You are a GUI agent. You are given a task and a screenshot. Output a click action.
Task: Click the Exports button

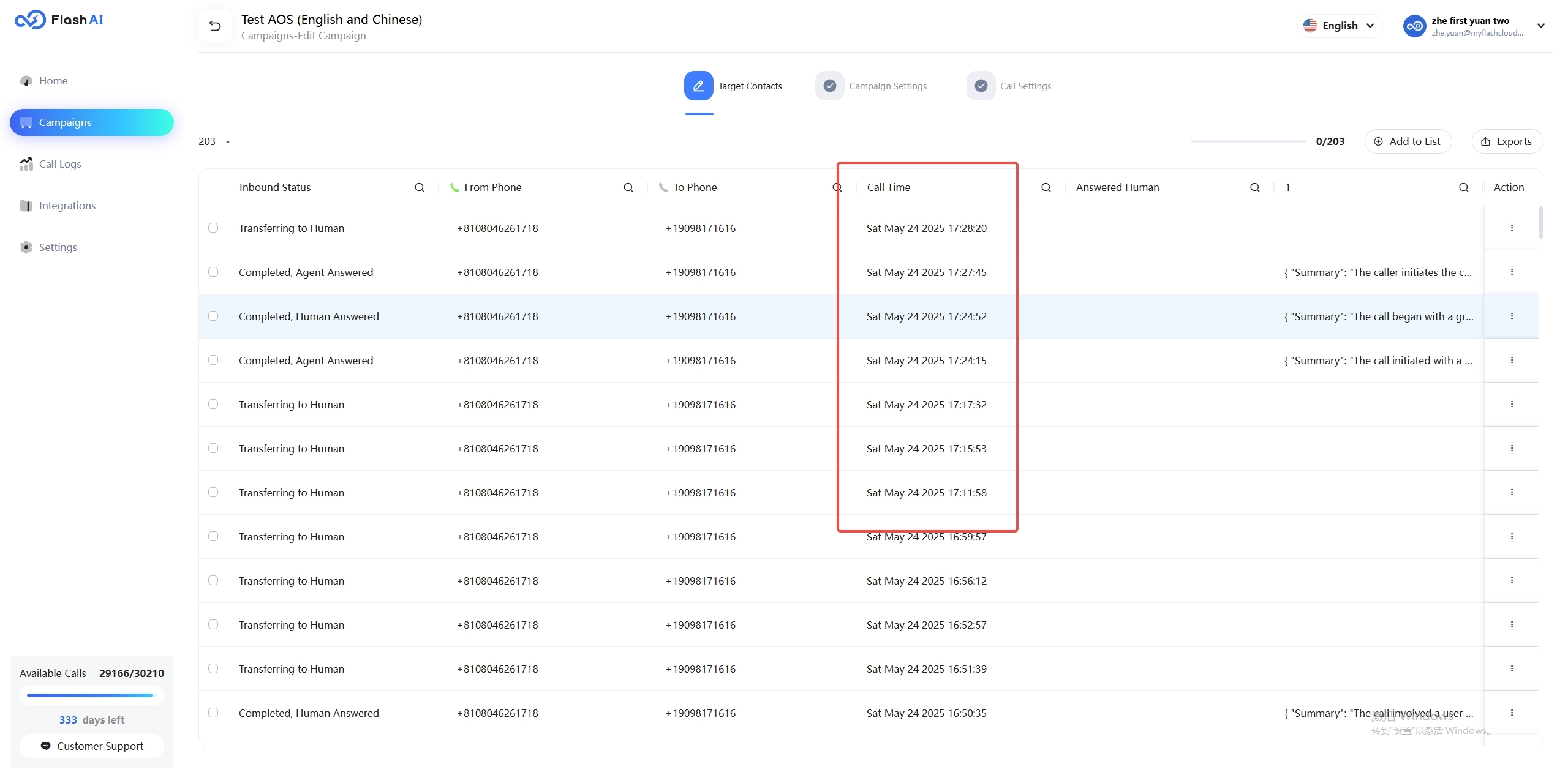[x=1507, y=141]
